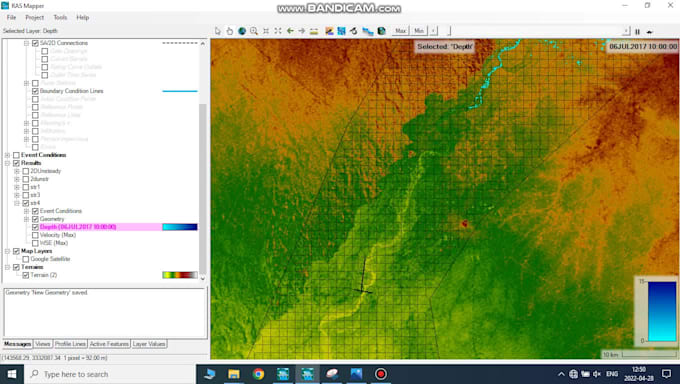
Task: Click the fixed zoom in icon
Action: click(x=266, y=31)
